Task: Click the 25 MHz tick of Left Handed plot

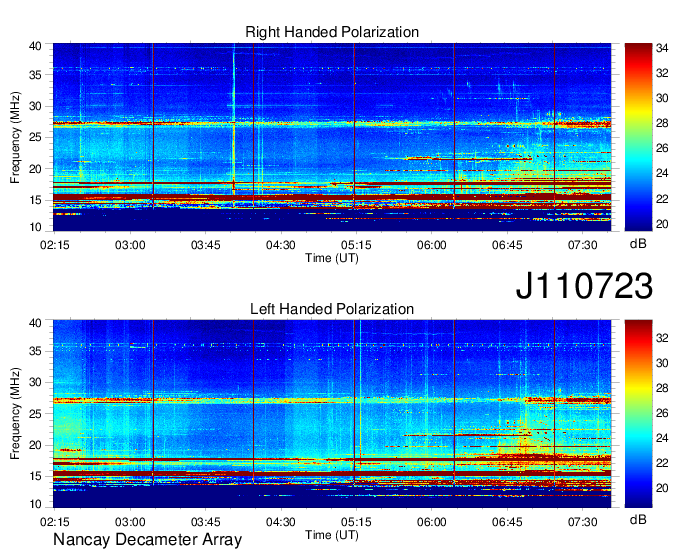Action: (x=35, y=414)
